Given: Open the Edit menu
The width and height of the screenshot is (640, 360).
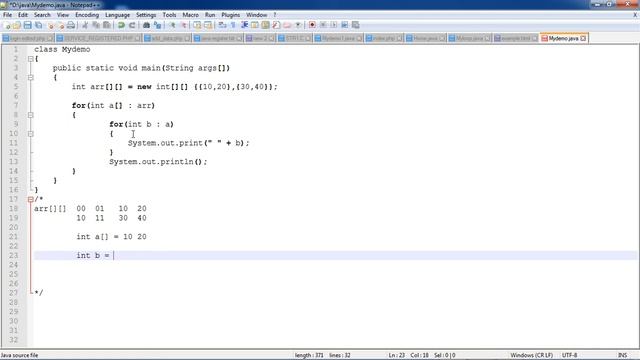Looking at the screenshot, I should pos(23,15).
